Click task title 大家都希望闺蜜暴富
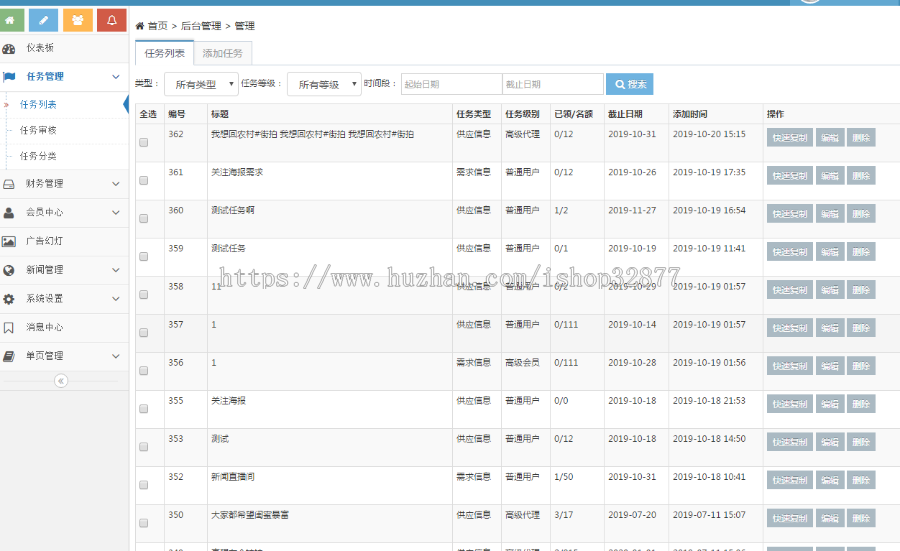 click(x=250, y=515)
